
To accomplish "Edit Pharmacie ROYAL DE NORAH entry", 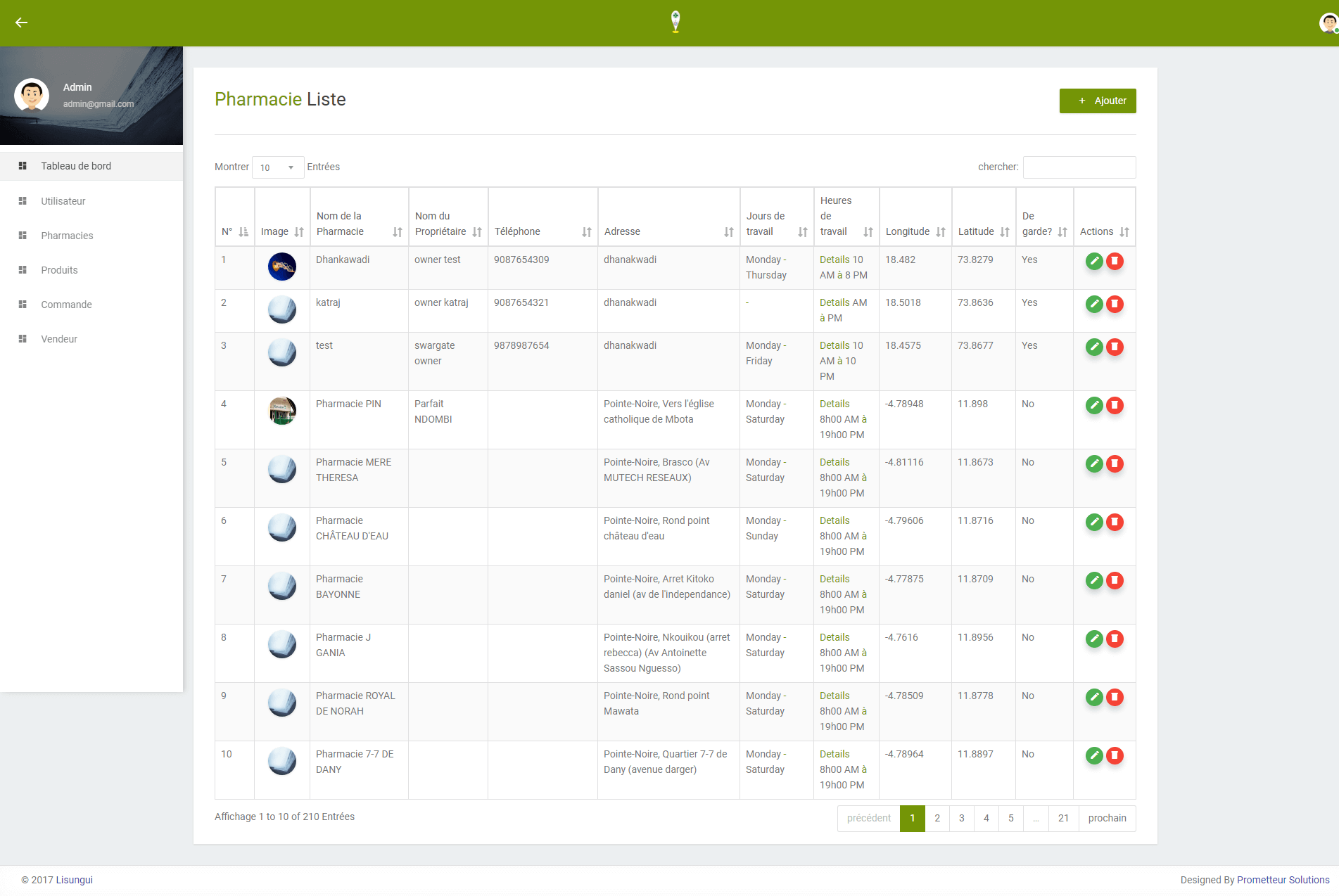I will click(x=1094, y=698).
